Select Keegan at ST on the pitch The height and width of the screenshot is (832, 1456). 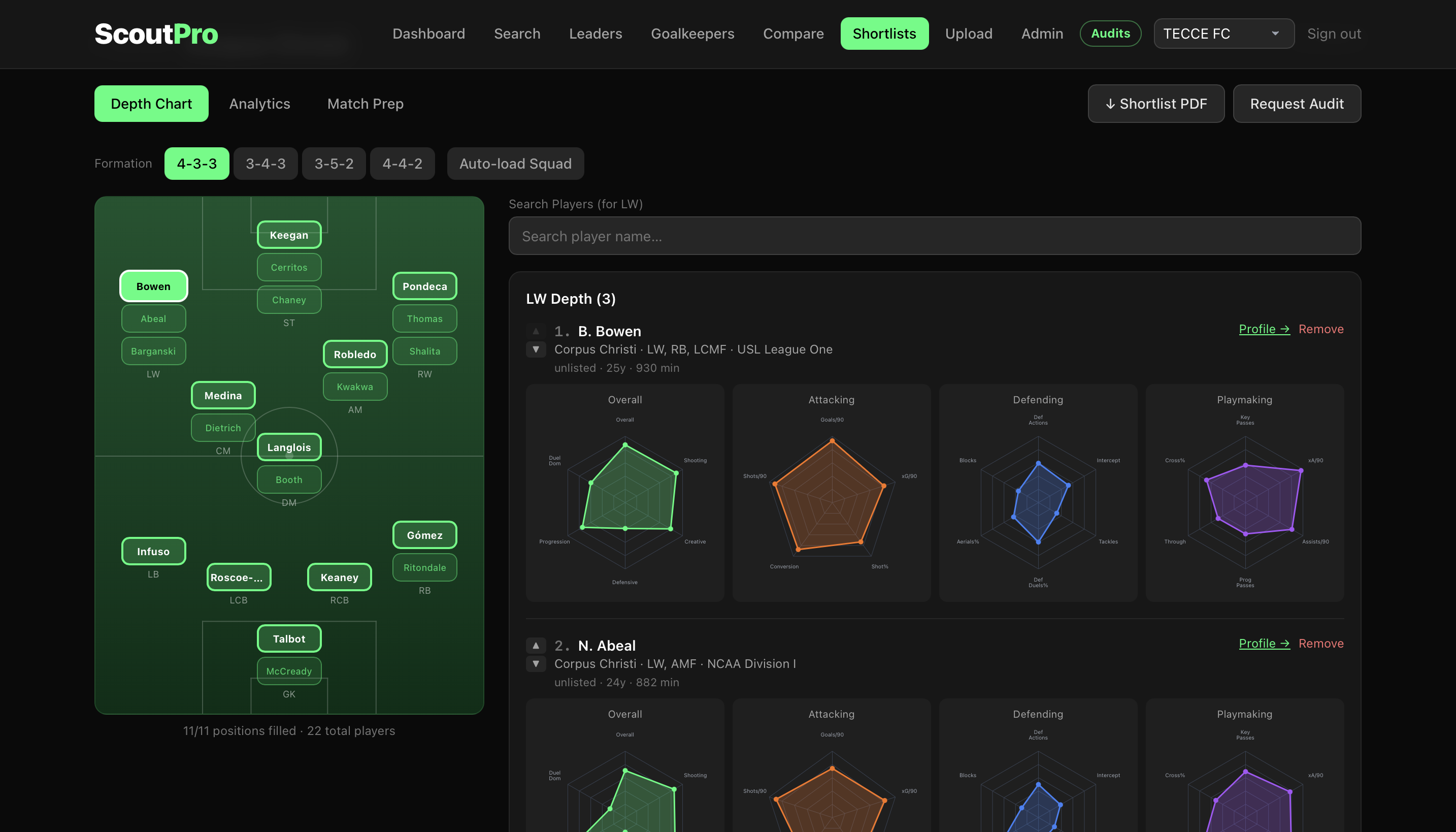289,235
